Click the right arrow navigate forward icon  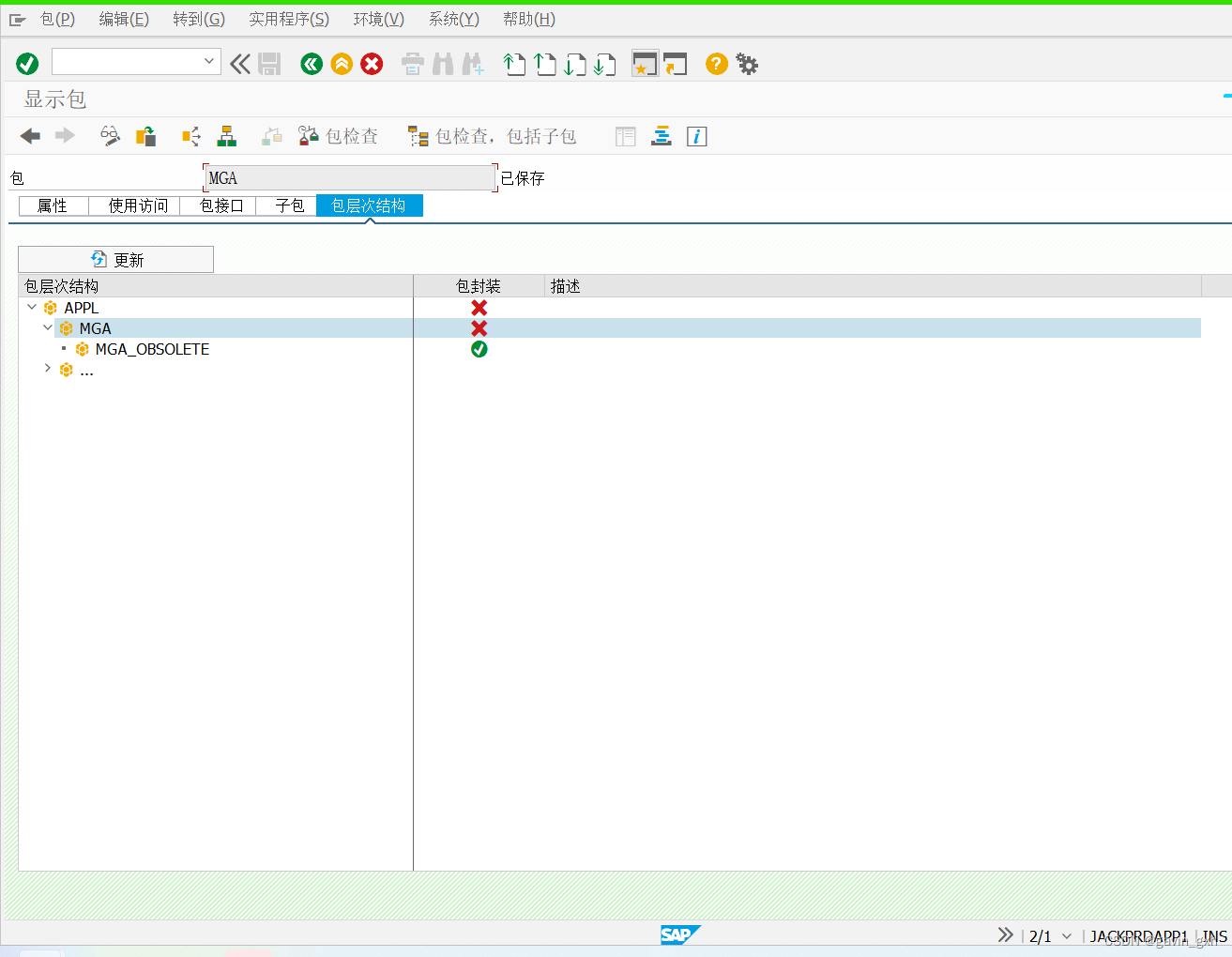[x=65, y=136]
